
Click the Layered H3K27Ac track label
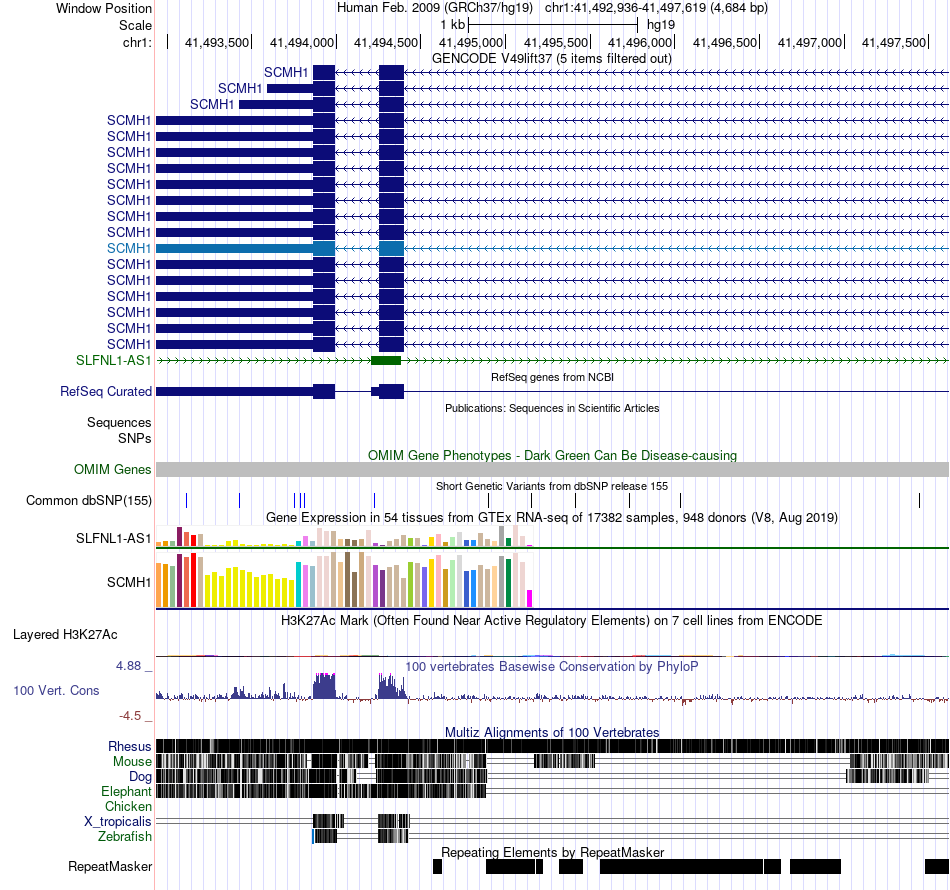(x=65, y=634)
